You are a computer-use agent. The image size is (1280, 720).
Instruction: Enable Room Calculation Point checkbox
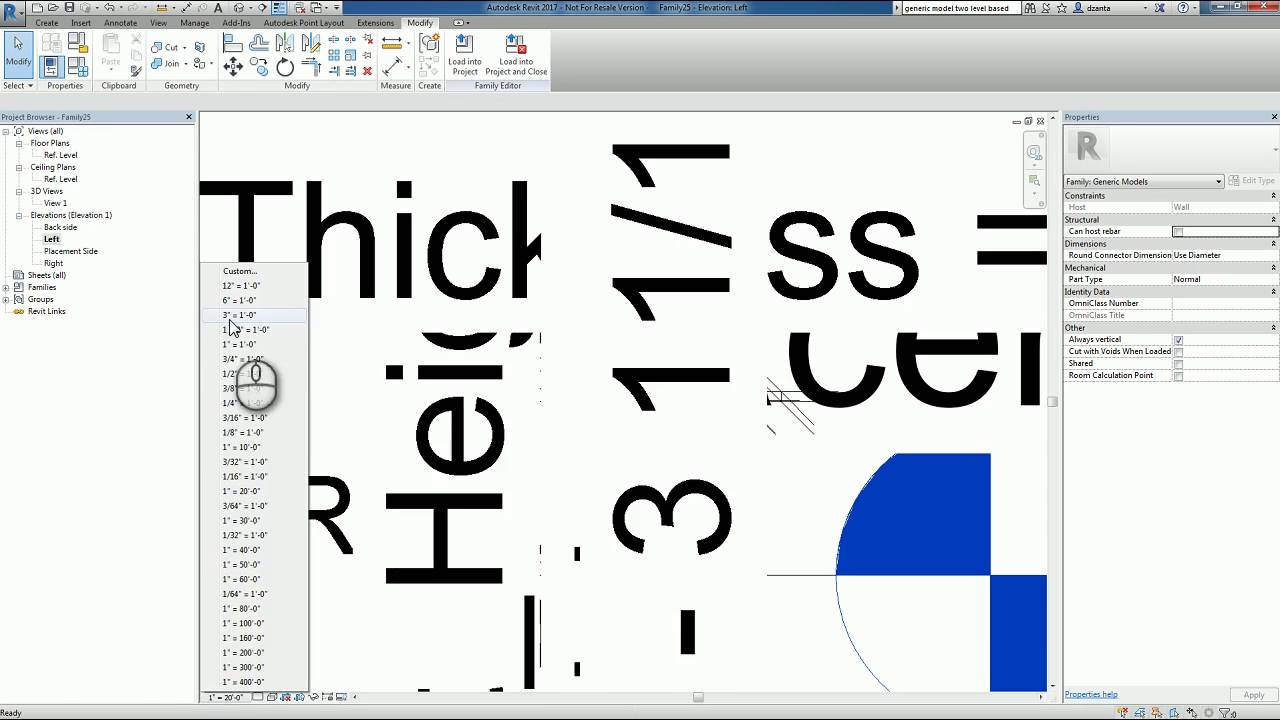tap(1178, 376)
